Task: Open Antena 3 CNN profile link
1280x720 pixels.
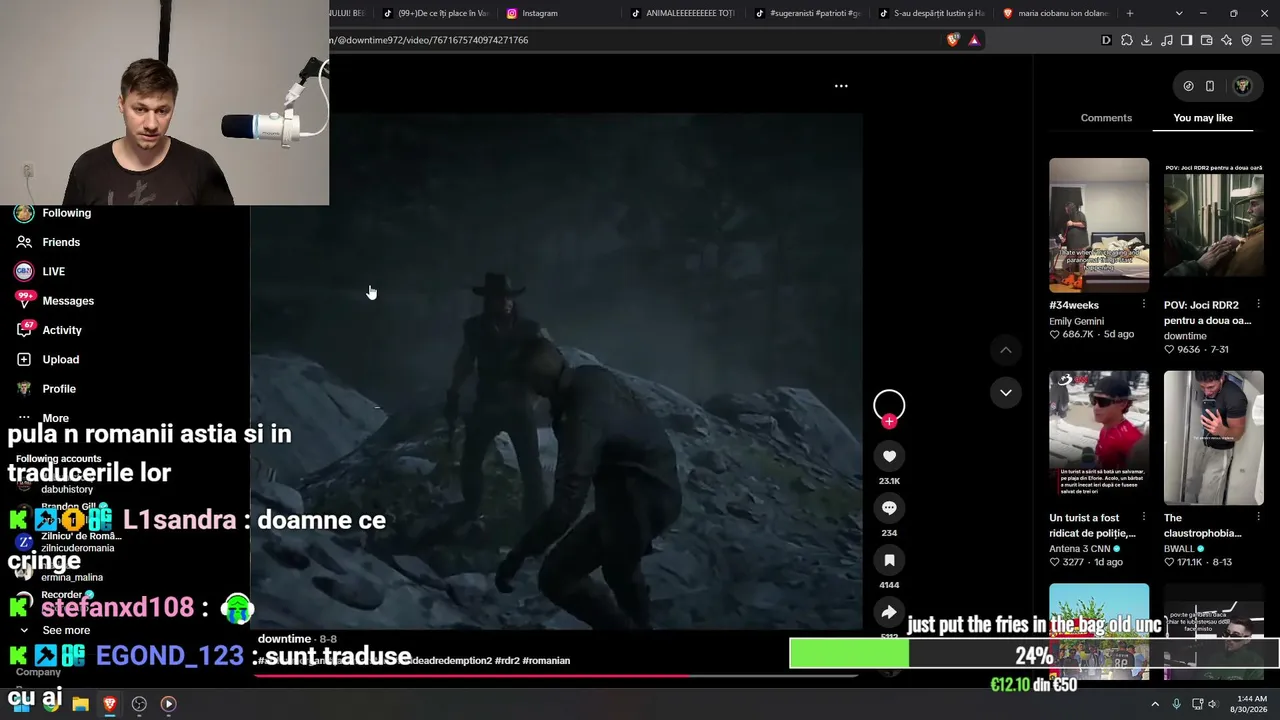Action: 1085,548
